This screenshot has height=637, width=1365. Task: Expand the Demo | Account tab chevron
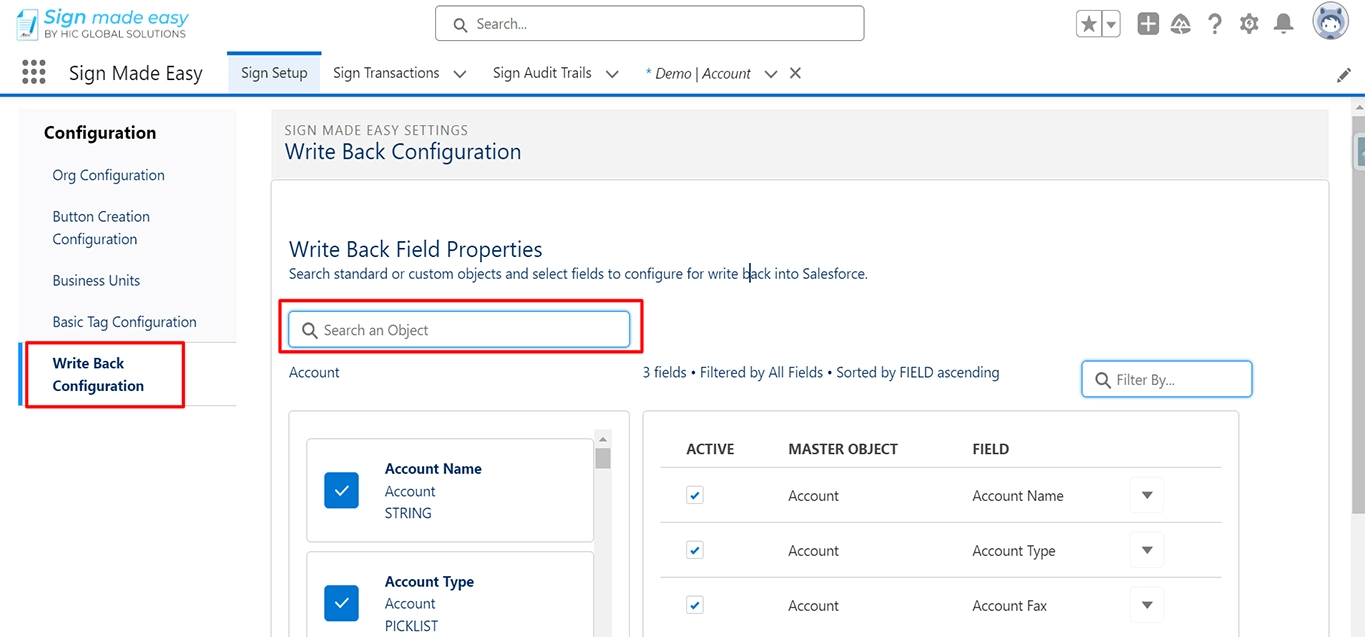[770, 74]
